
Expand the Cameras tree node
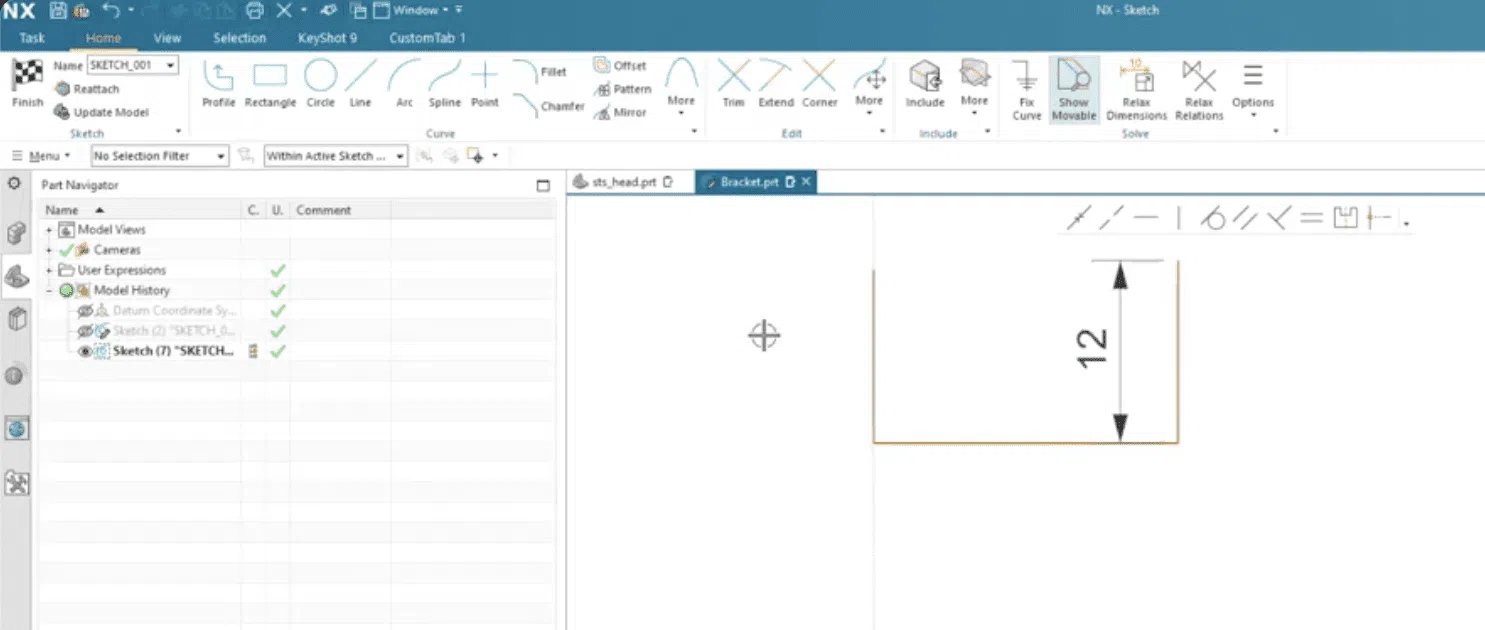click(x=49, y=250)
